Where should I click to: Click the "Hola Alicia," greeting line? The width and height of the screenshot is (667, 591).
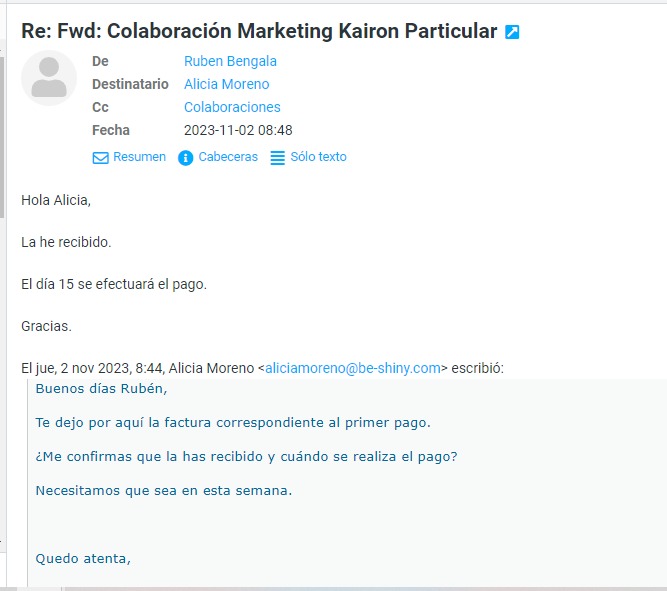coord(56,200)
